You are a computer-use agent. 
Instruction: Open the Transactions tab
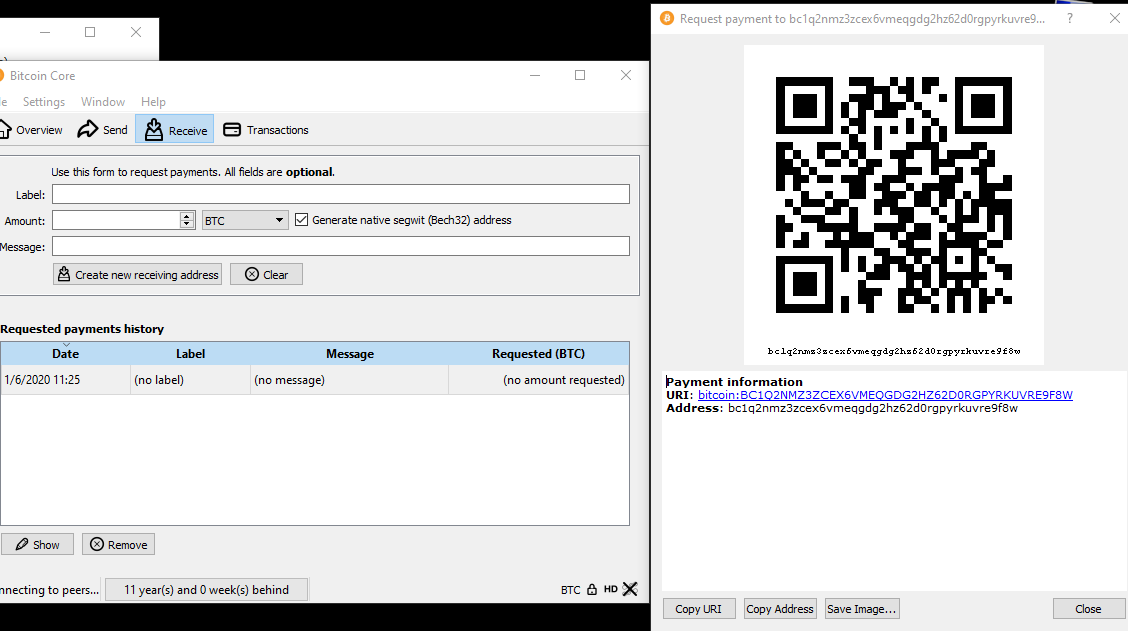pyautogui.click(x=266, y=130)
